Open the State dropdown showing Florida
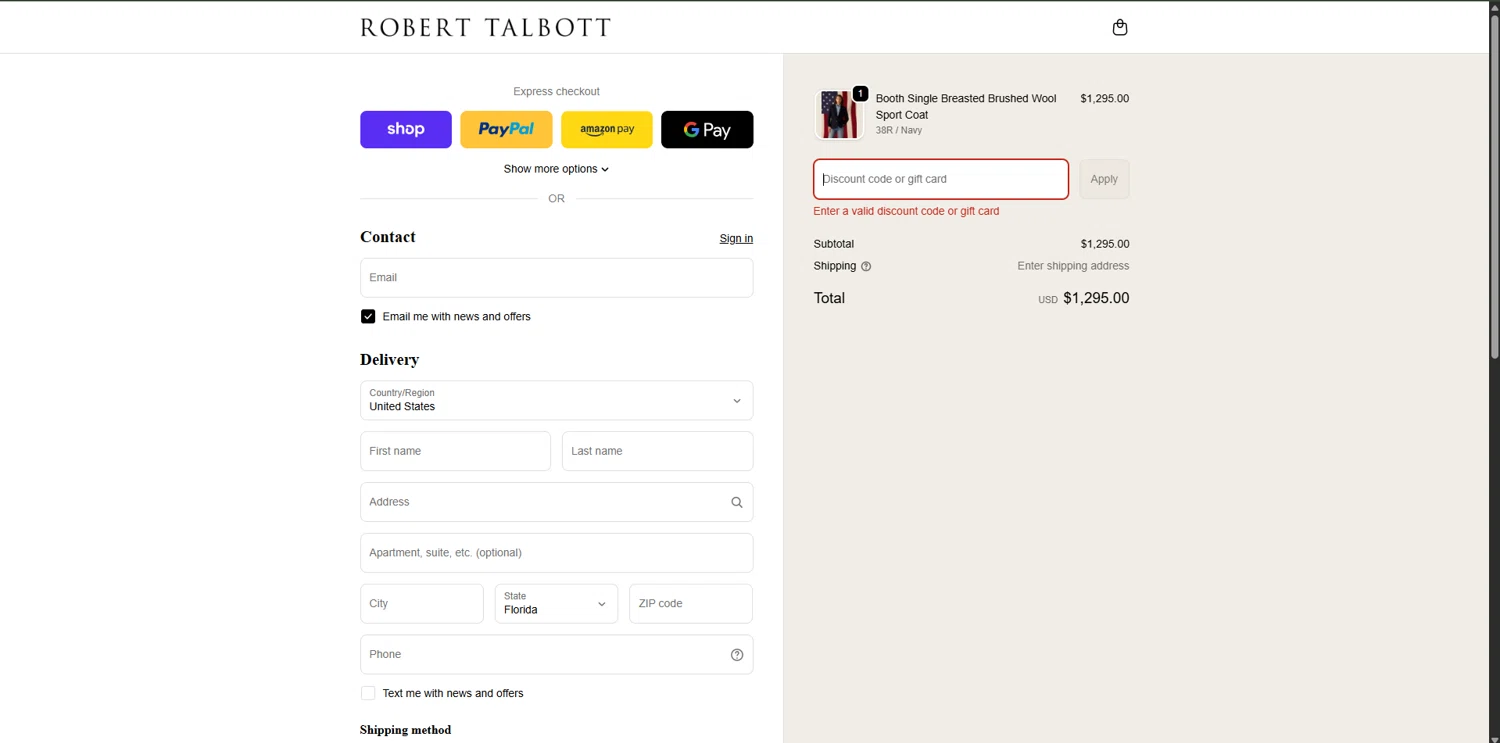 (556, 604)
